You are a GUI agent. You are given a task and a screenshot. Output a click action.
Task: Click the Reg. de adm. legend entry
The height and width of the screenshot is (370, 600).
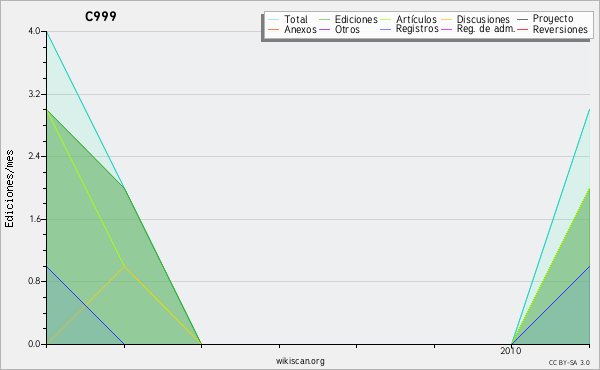click(486, 29)
